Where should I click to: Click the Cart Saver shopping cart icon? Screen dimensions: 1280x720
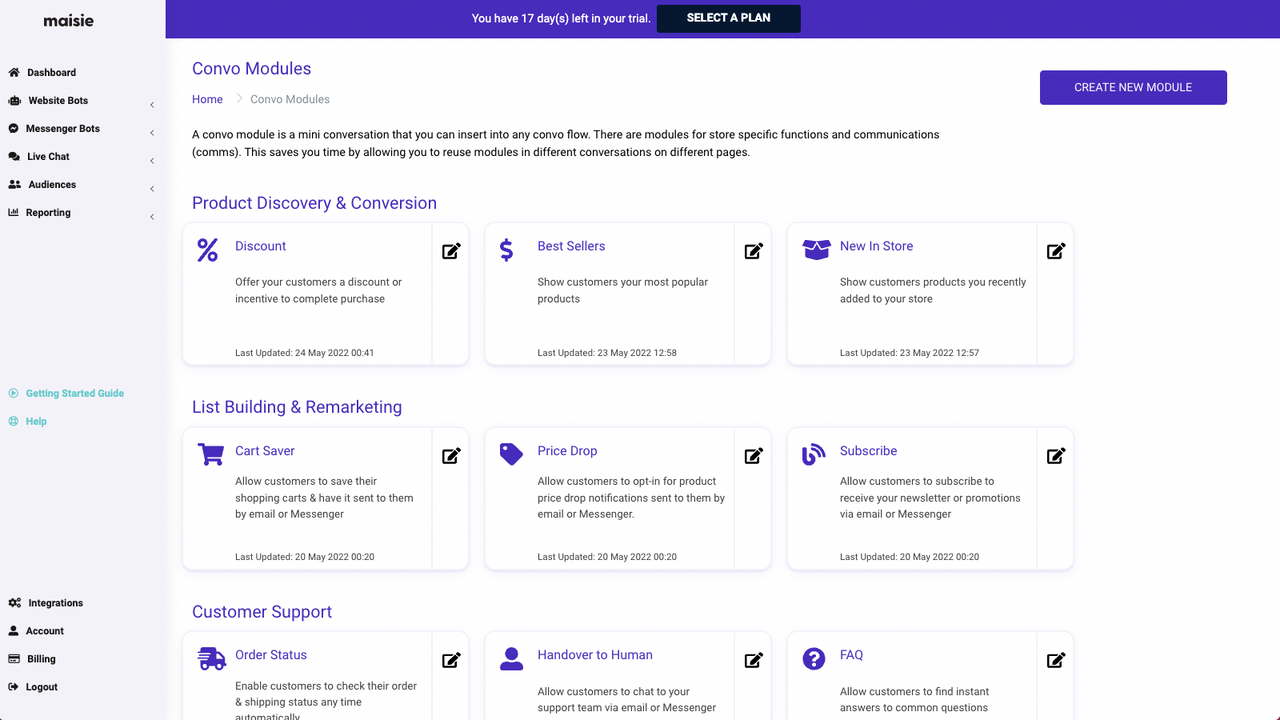210,453
